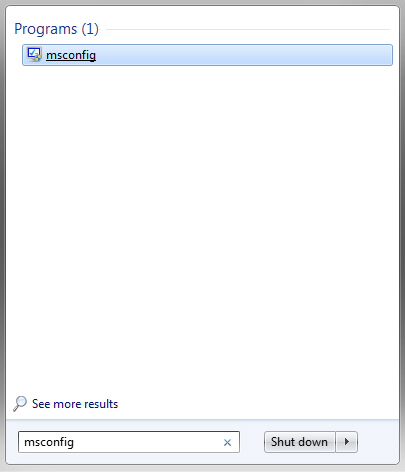The width and height of the screenshot is (405, 472).
Task: Click the msconfig program icon
Action: [34, 55]
